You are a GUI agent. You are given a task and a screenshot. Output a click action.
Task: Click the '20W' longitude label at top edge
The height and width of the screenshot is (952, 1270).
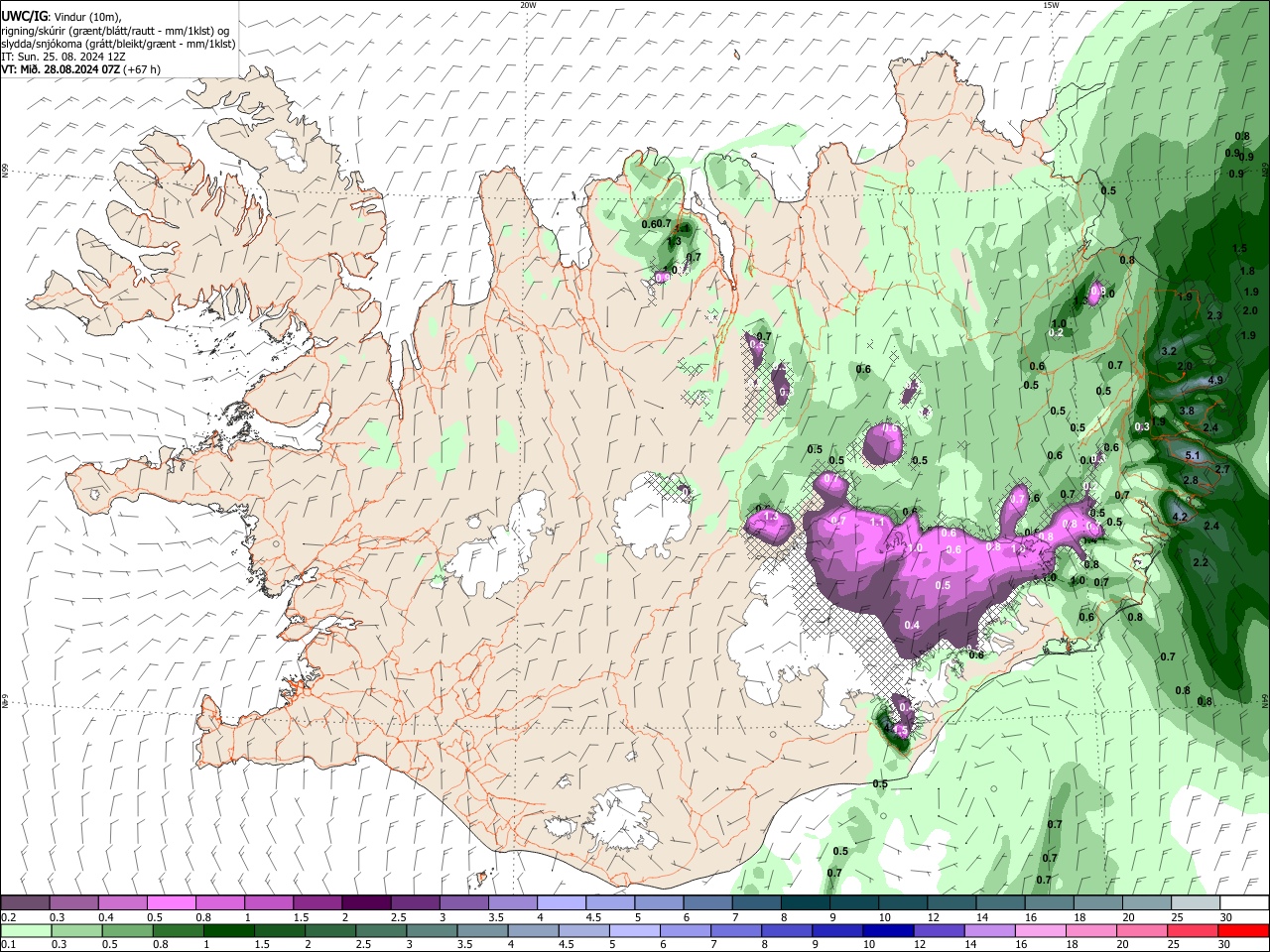point(529,5)
